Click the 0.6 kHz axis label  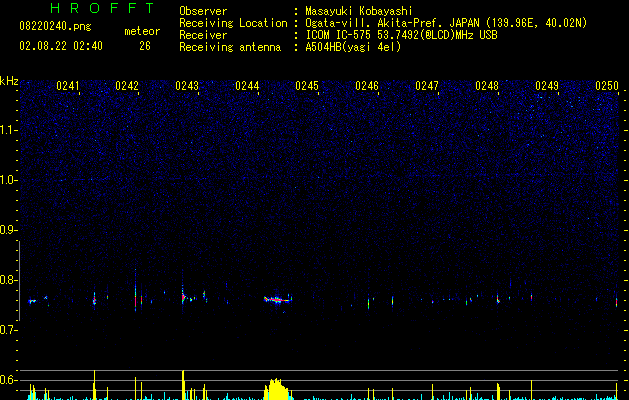(8, 380)
